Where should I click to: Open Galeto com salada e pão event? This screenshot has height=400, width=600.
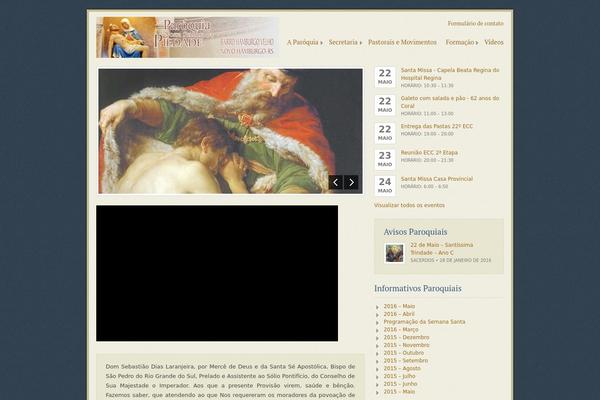click(x=450, y=102)
